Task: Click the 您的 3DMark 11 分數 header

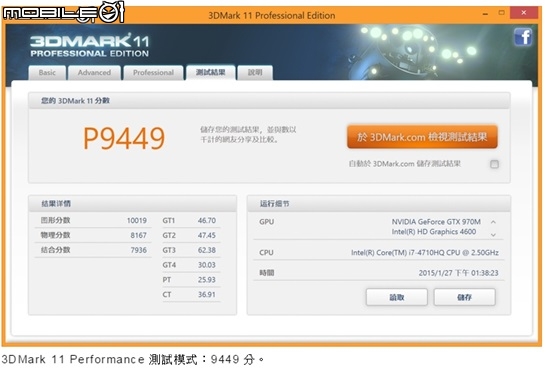Action: tap(269, 101)
